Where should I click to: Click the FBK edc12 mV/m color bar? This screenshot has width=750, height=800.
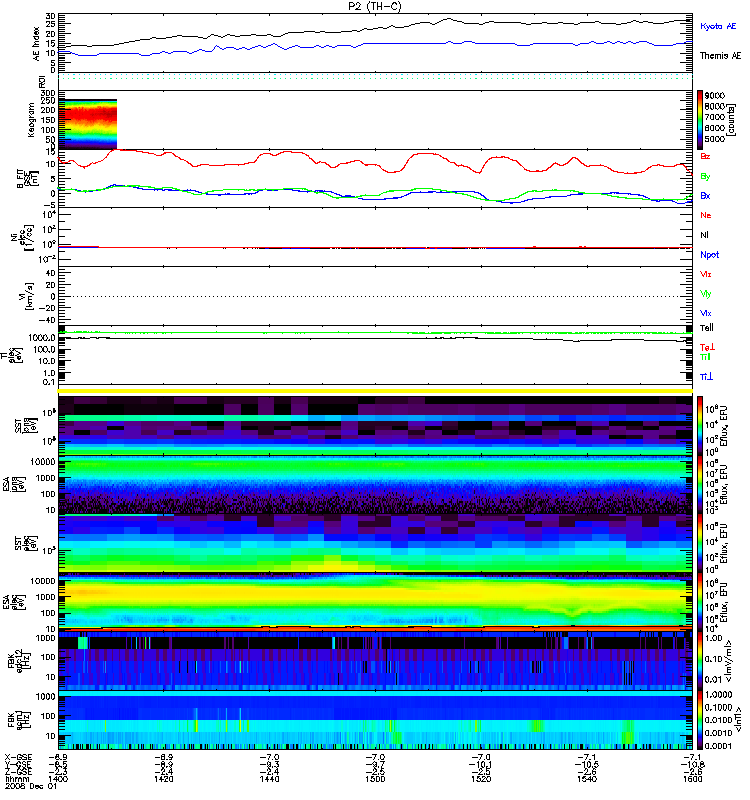click(x=700, y=662)
